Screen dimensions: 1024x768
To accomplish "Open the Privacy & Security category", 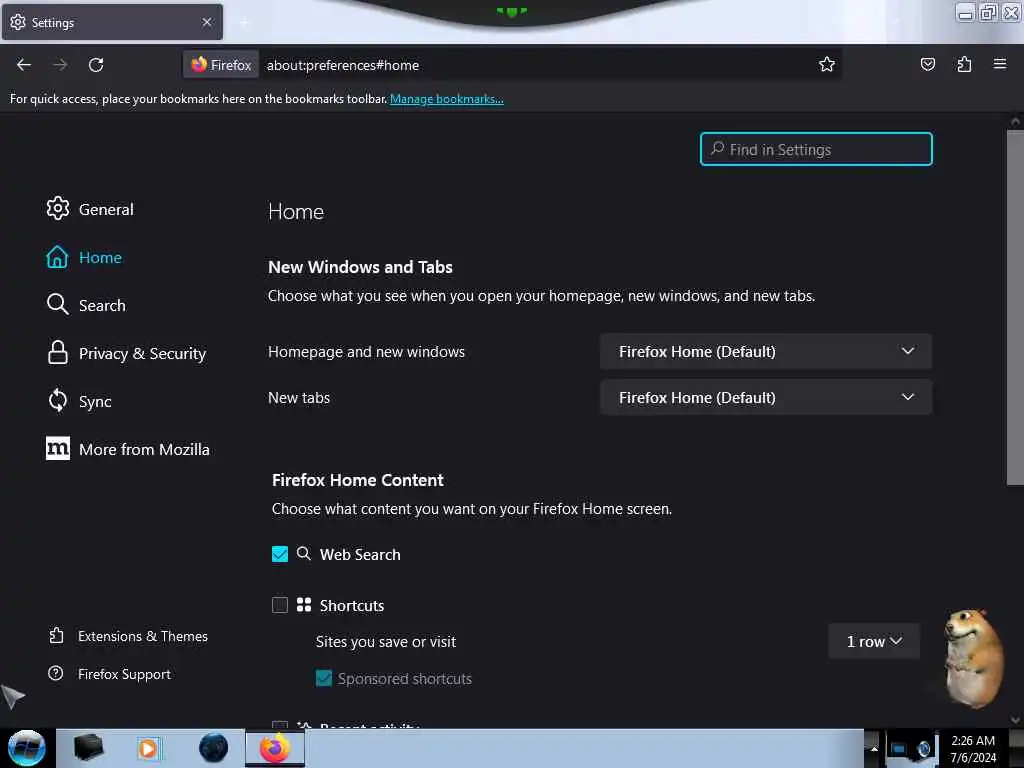I will (126, 353).
